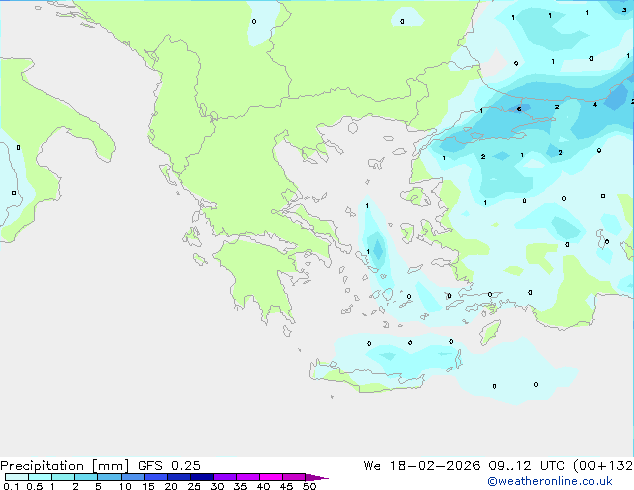Pick the 5–10 mm legend color swatch
Screen dimensions: 634x490
(x=109, y=477)
